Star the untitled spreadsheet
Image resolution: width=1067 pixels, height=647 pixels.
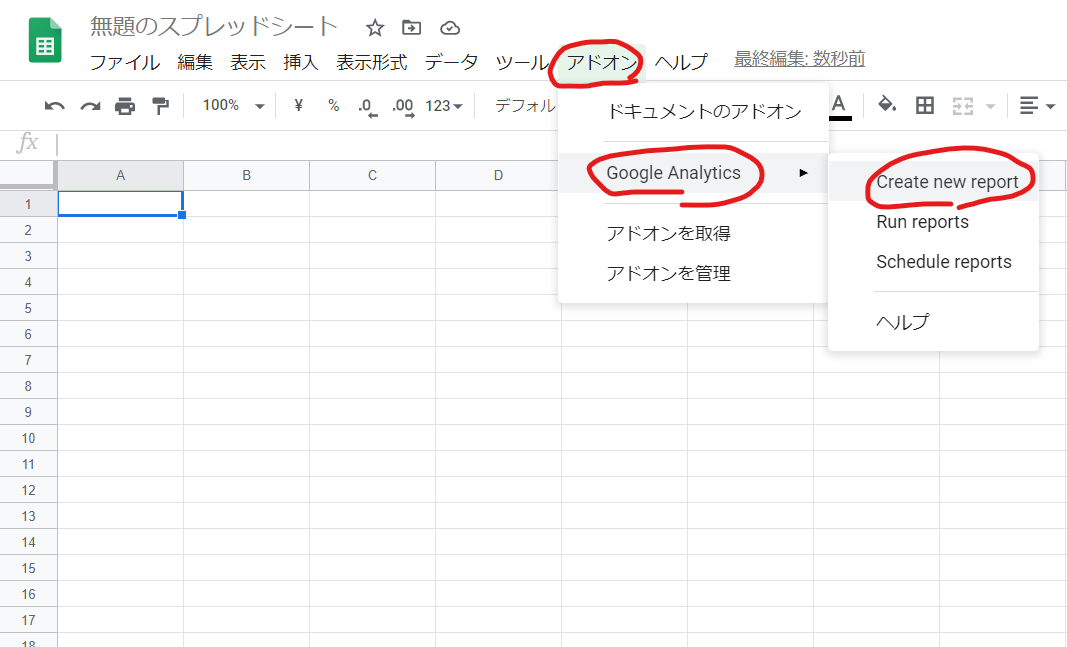tap(375, 28)
